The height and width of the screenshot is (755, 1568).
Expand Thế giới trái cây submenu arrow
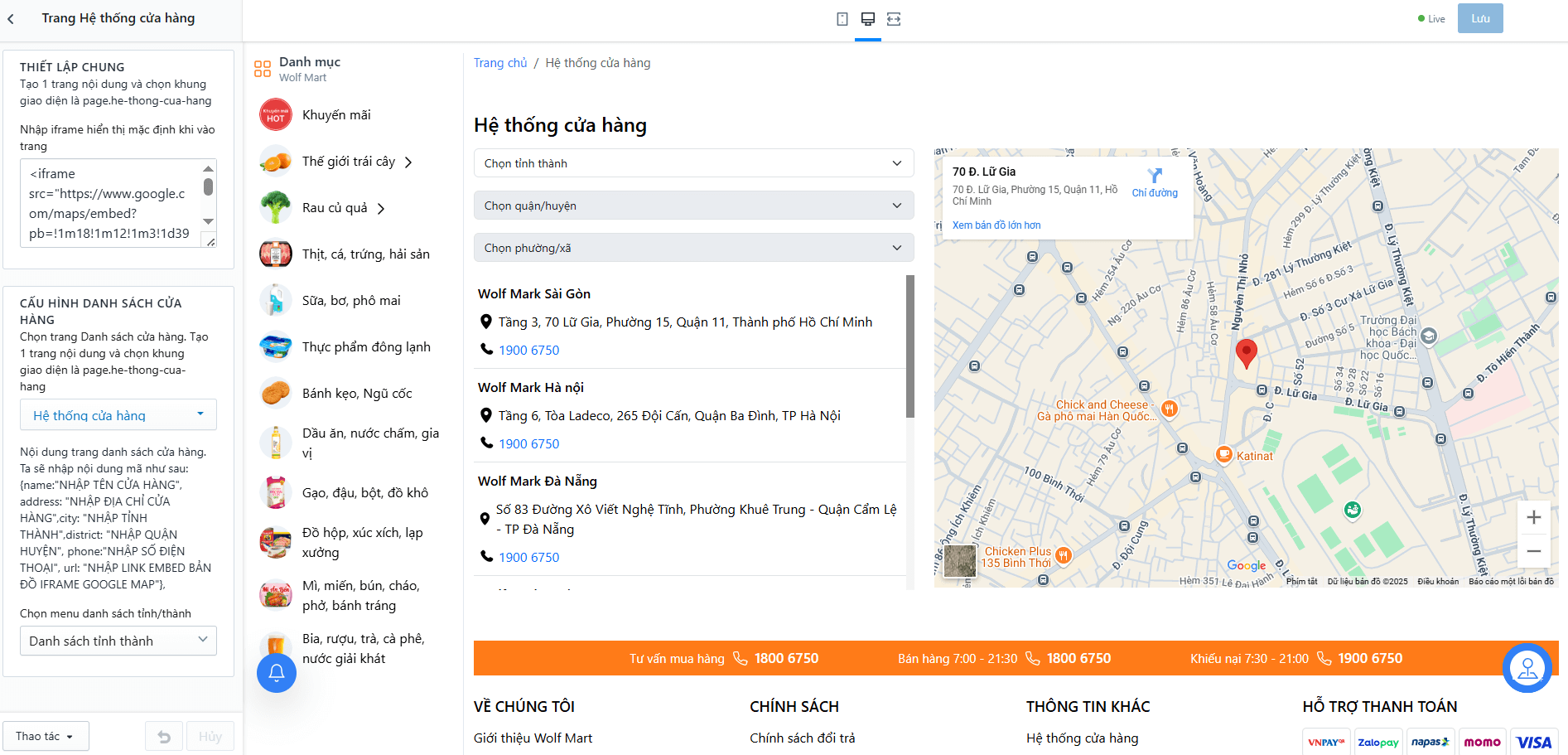tap(408, 162)
